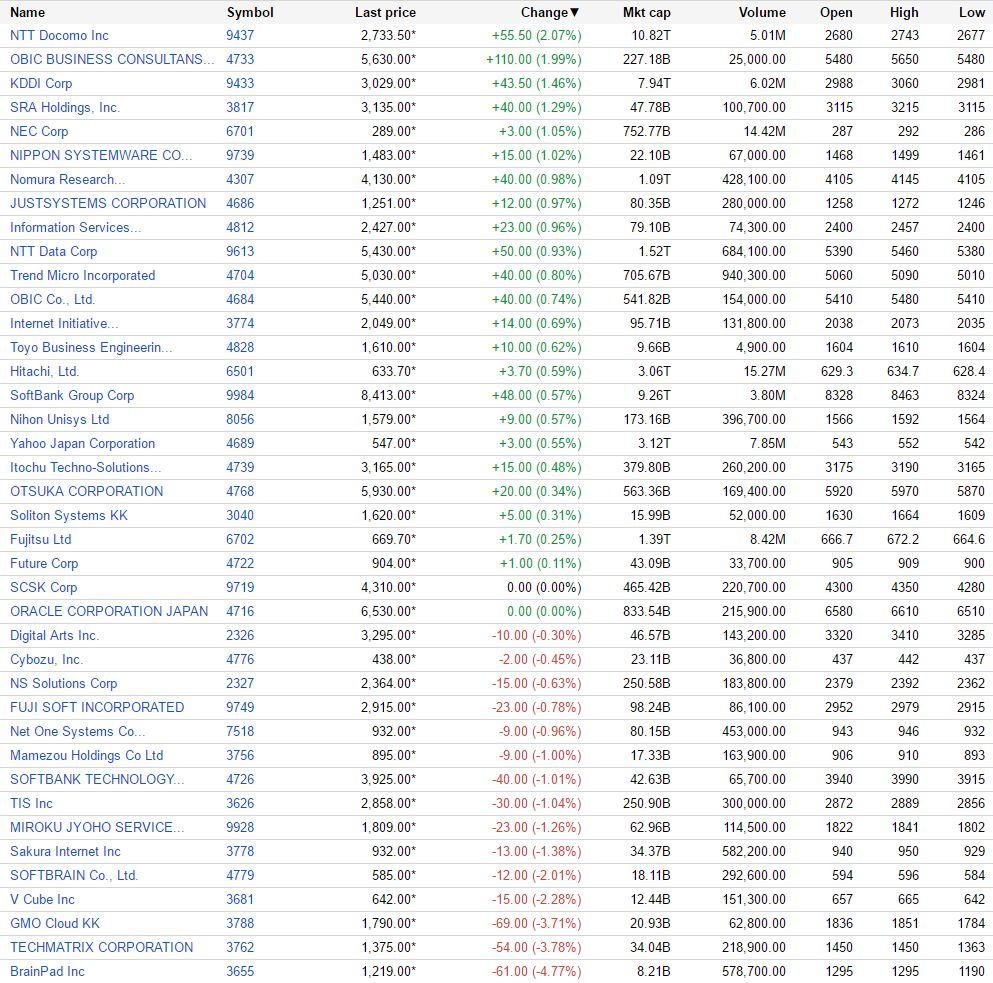Sort by High column header
The width and height of the screenshot is (993, 983).
[904, 12]
